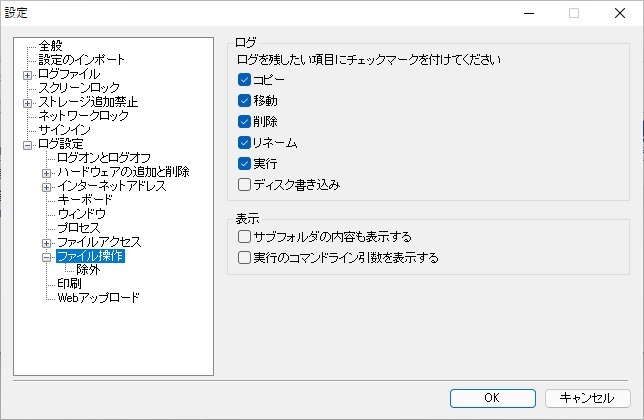Expand the ハードウェアの追加と削除 node
644x420 pixels.
[x=46, y=173]
